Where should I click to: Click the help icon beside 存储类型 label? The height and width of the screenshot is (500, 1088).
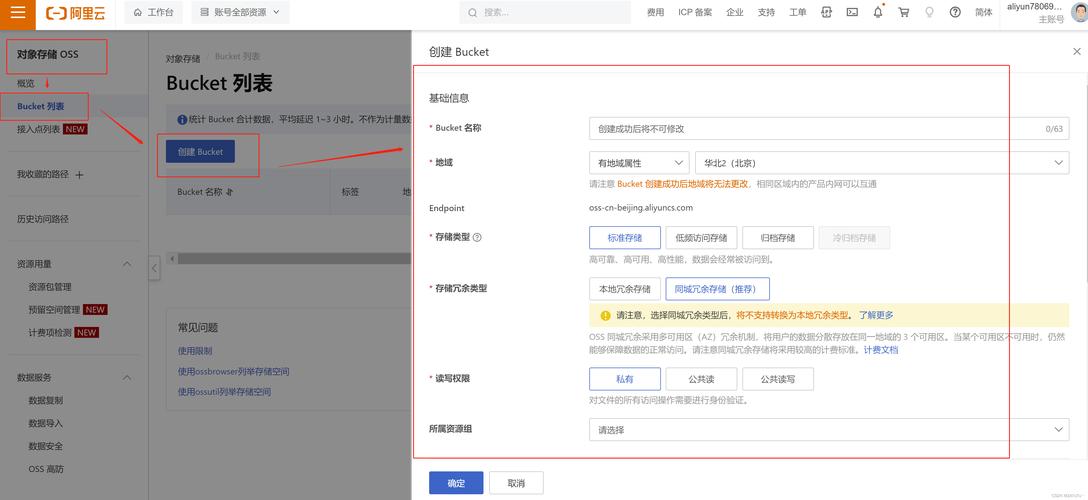(x=477, y=238)
